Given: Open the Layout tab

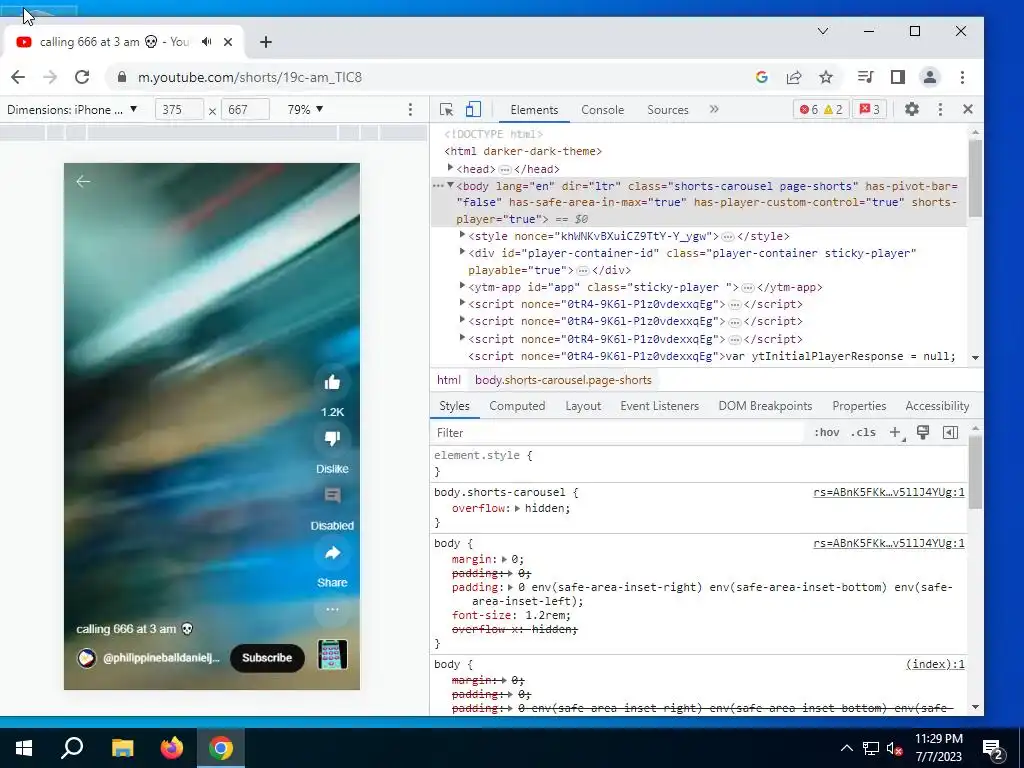Looking at the screenshot, I should pos(583,406).
